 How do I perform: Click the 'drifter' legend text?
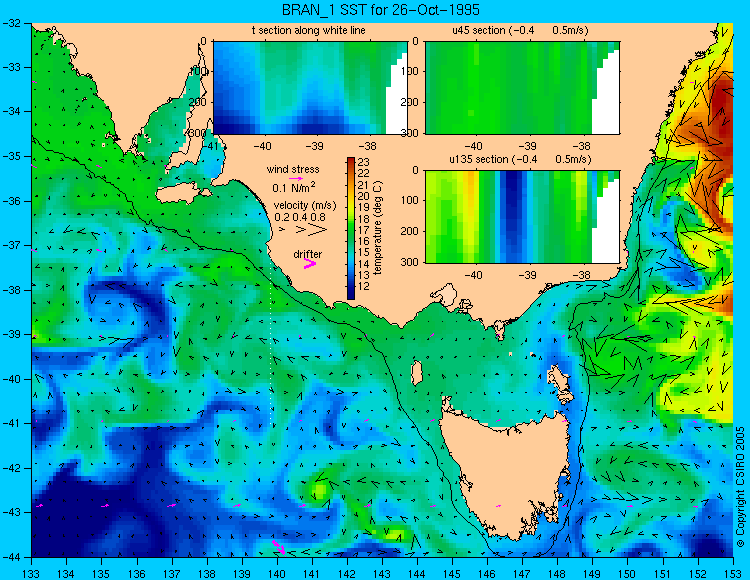point(308,254)
